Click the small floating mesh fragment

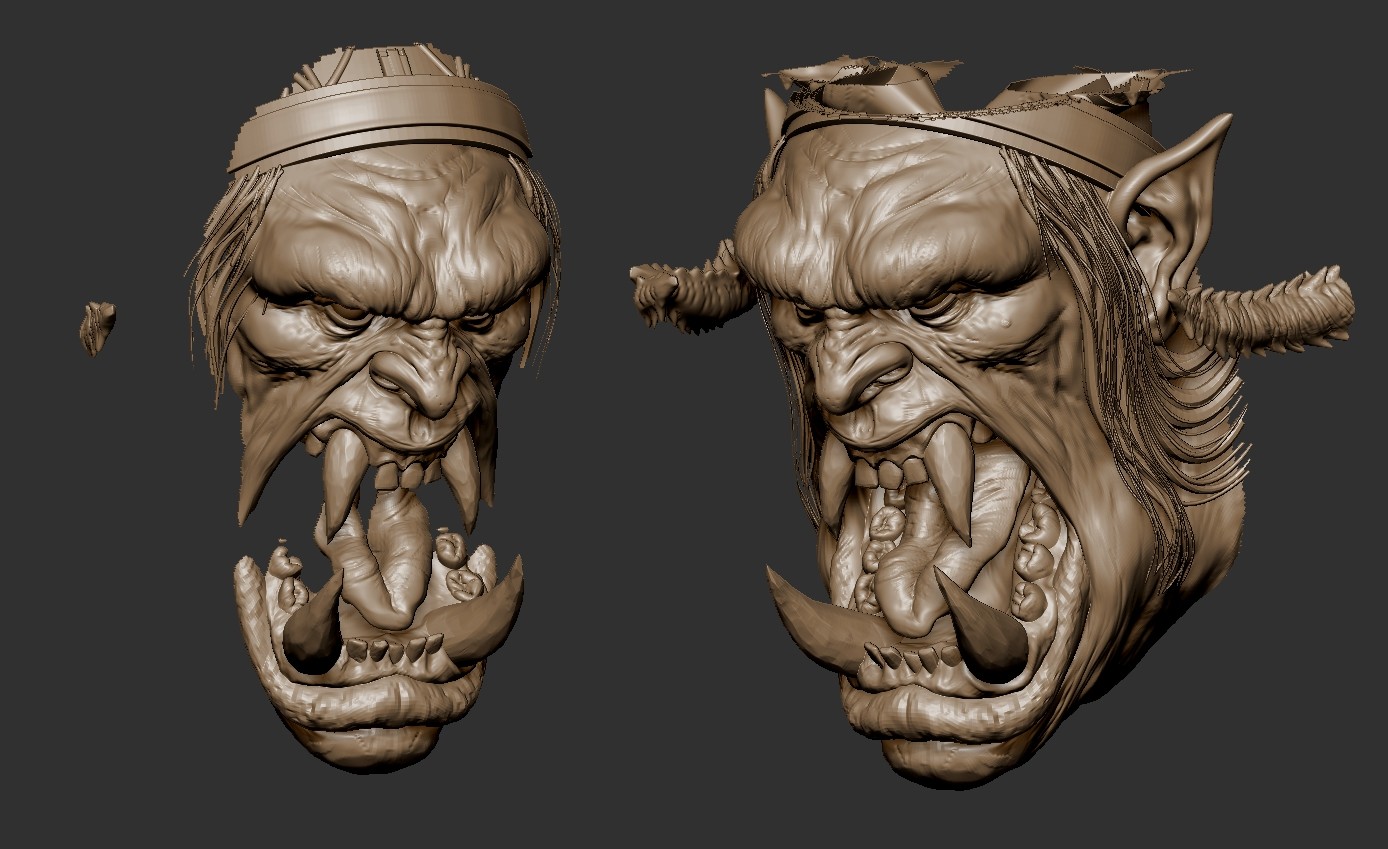tap(97, 328)
